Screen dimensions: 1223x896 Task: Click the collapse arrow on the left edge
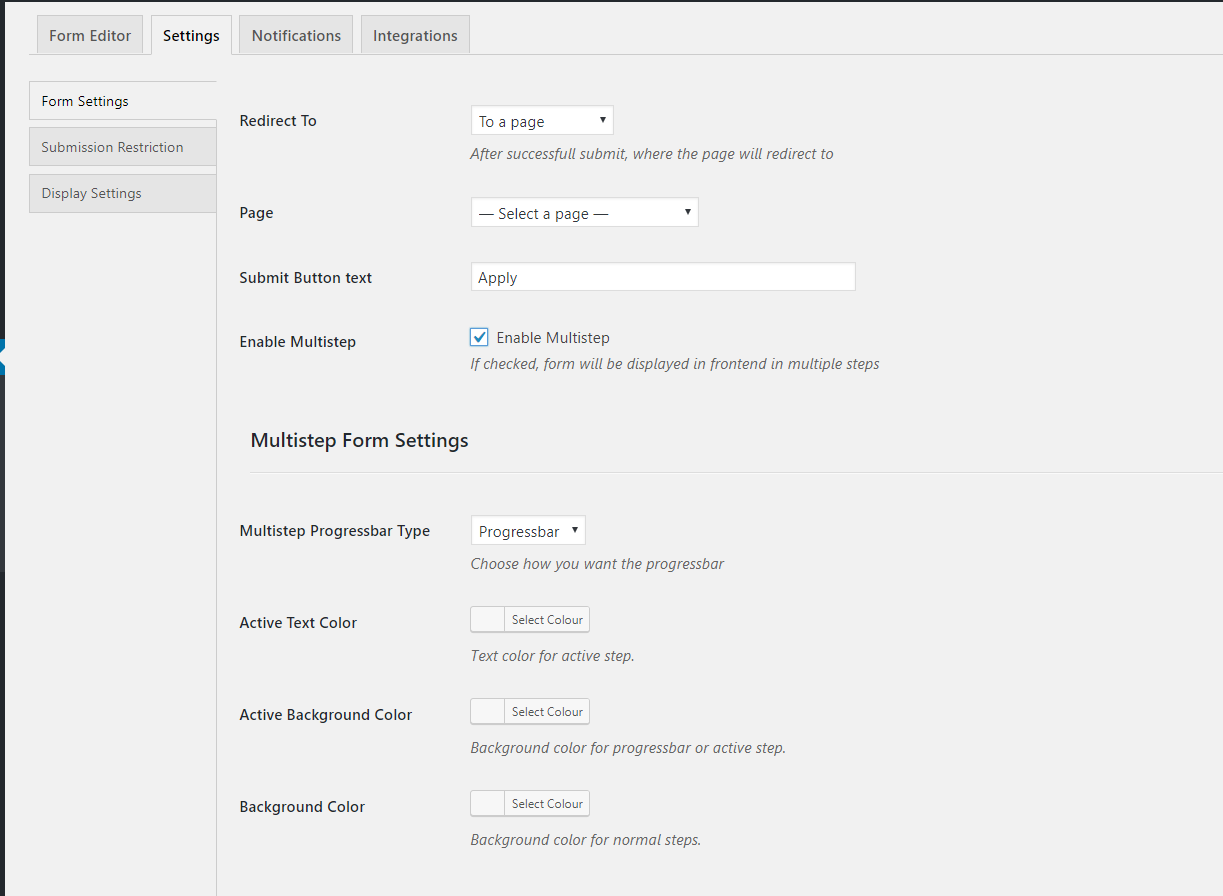point(3,357)
